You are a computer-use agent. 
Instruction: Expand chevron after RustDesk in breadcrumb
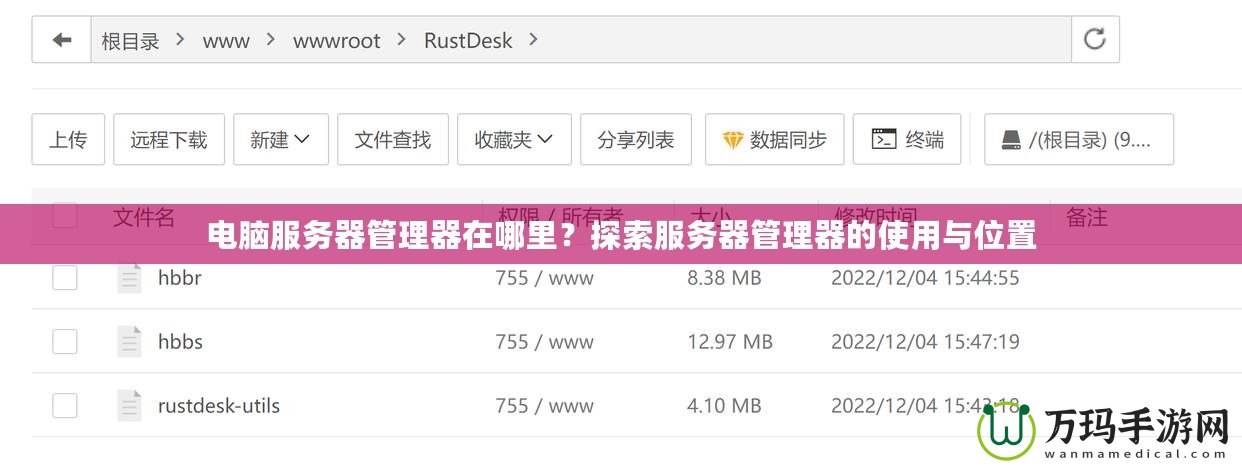[533, 40]
